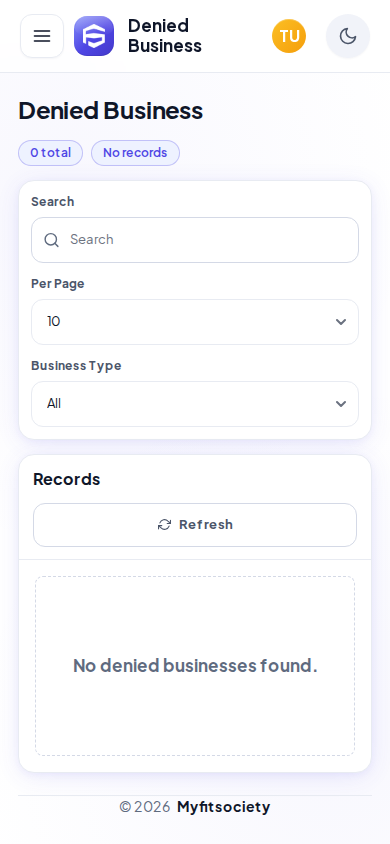
Task: Click the 'No denied businesses found' placeholder
Action: [x=195, y=666]
